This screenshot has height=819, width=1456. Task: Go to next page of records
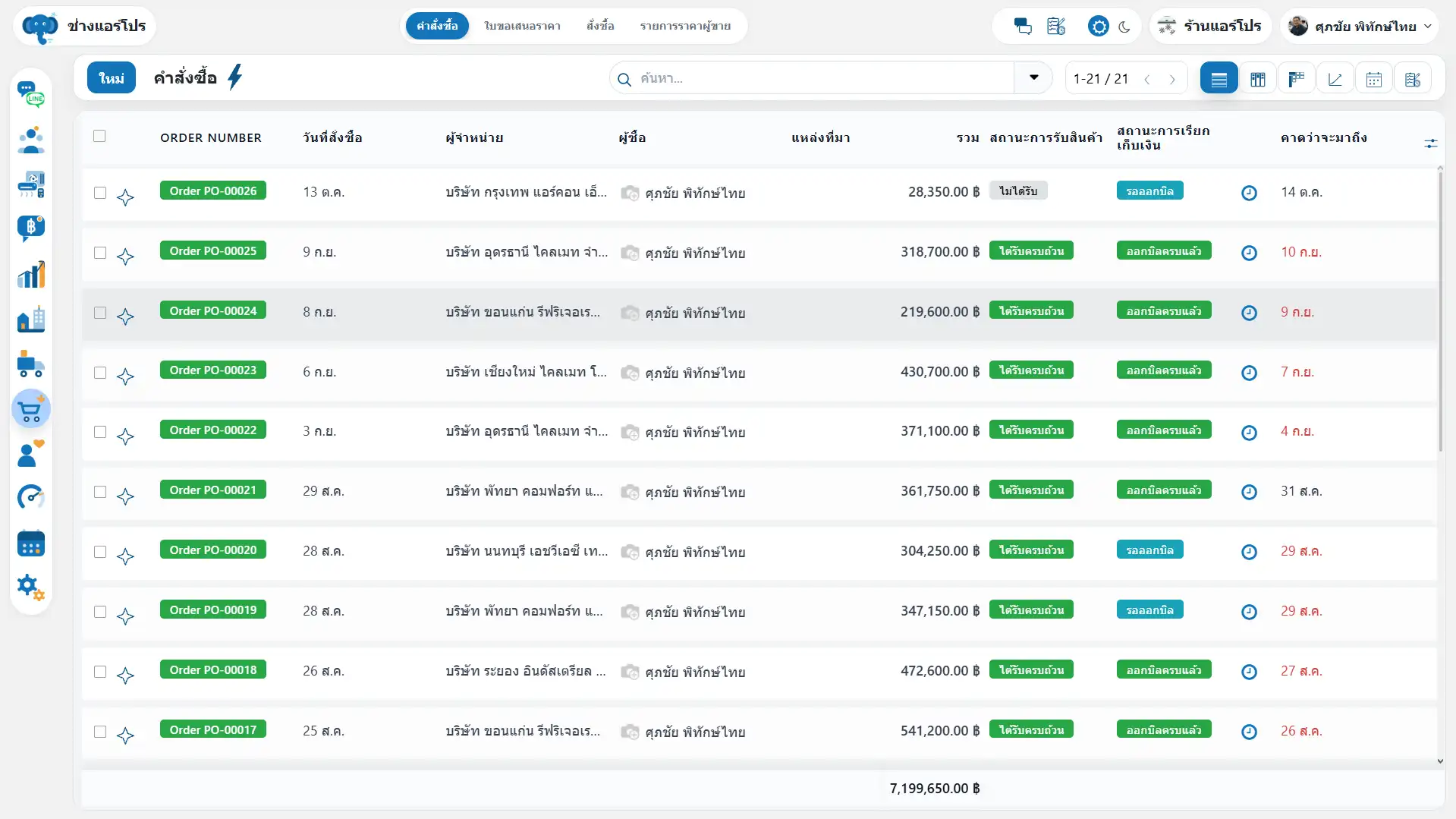coord(1172,79)
